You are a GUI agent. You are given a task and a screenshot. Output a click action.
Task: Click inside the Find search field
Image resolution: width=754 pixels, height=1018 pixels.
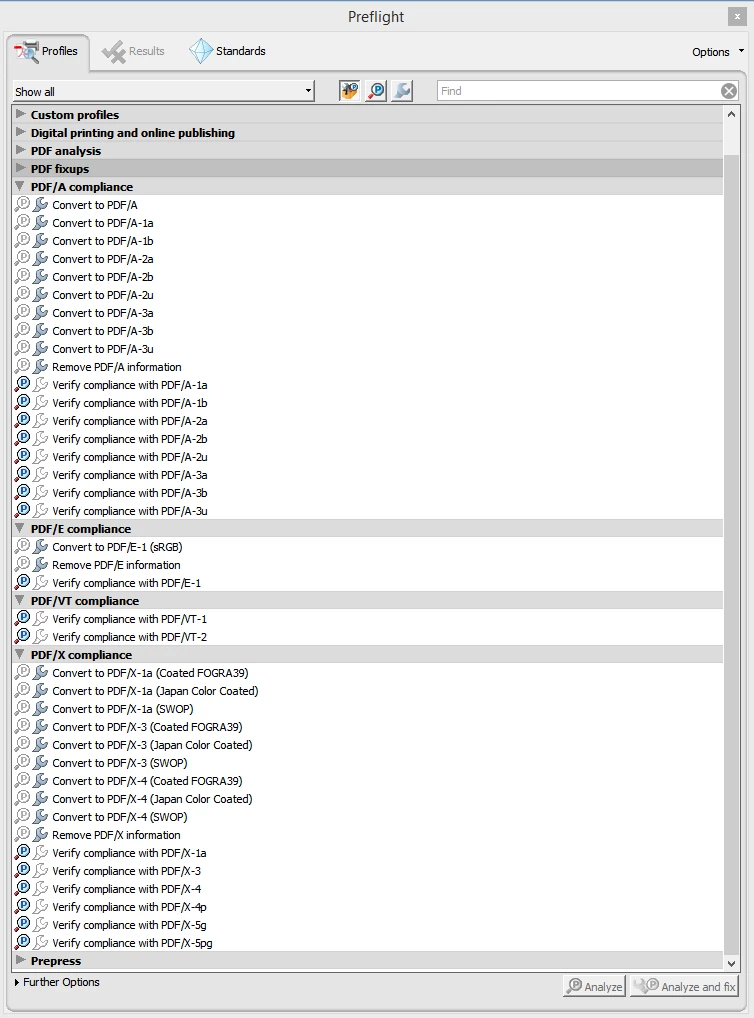click(x=578, y=91)
